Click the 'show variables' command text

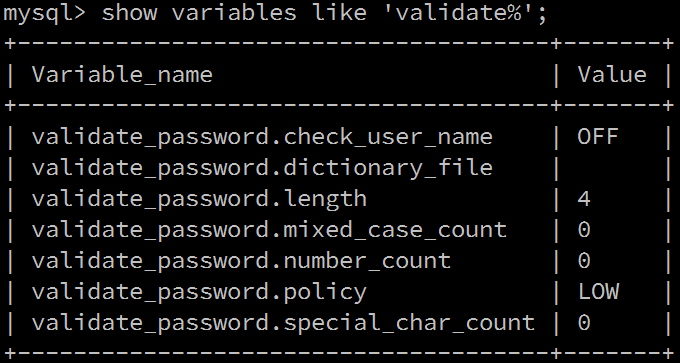tap(199, 13)
